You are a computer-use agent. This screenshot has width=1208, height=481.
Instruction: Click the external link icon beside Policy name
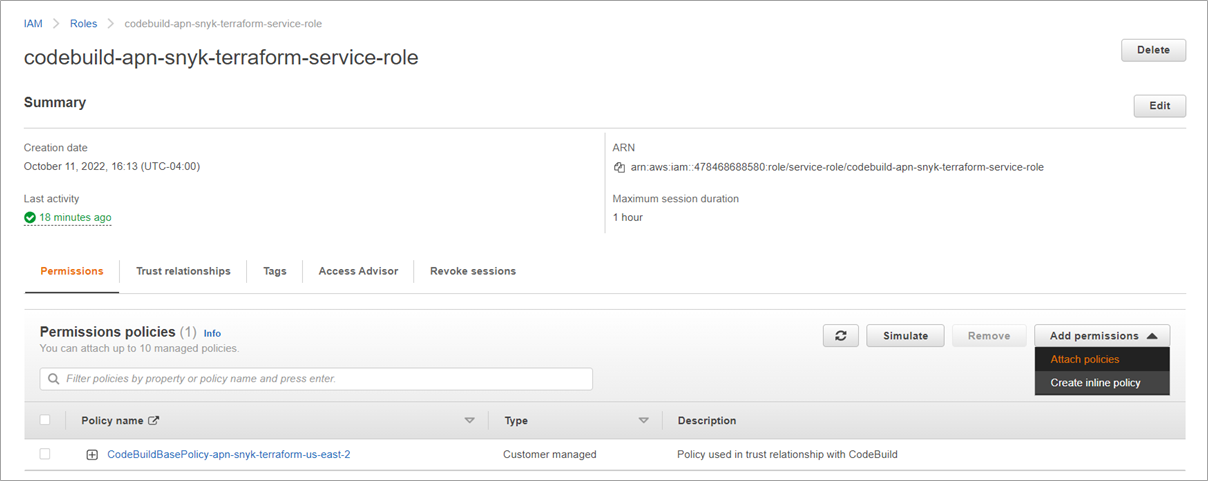(x=153, y=421)
